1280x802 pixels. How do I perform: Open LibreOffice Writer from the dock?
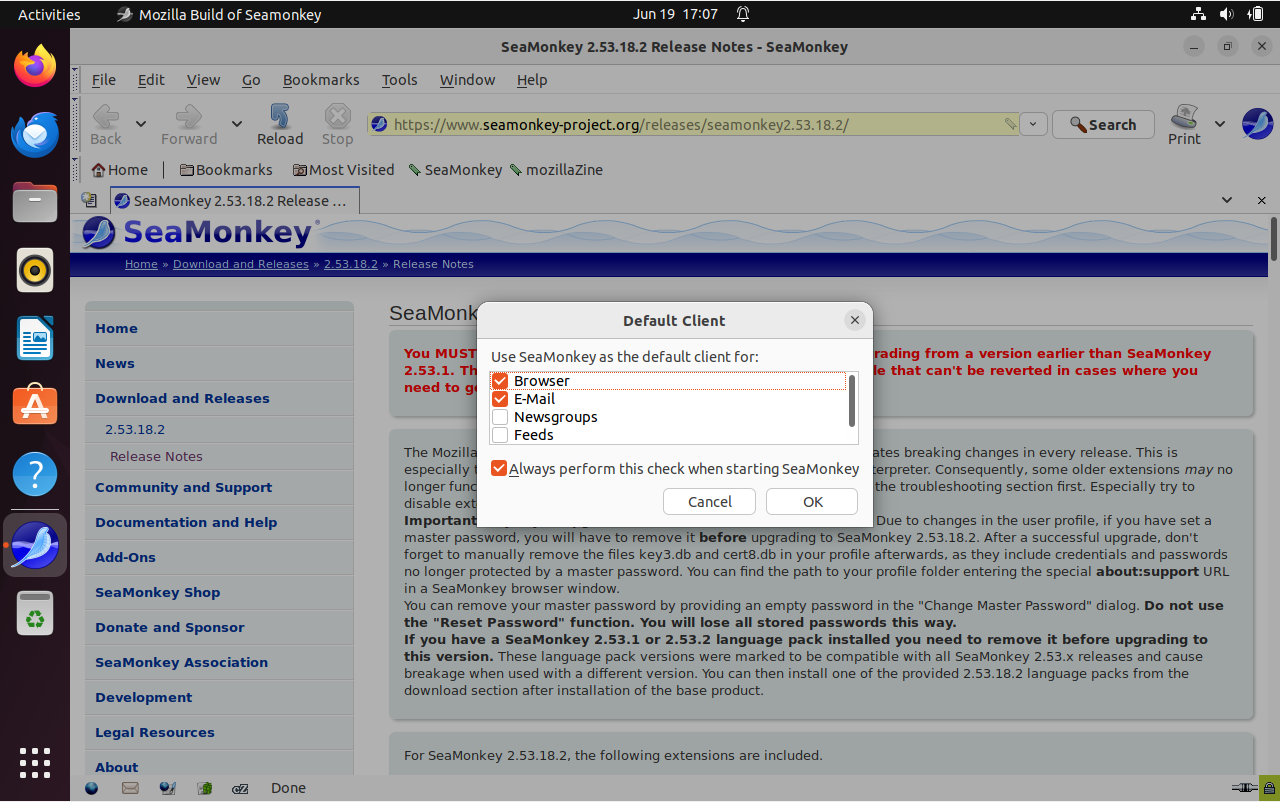pos(35,338)
